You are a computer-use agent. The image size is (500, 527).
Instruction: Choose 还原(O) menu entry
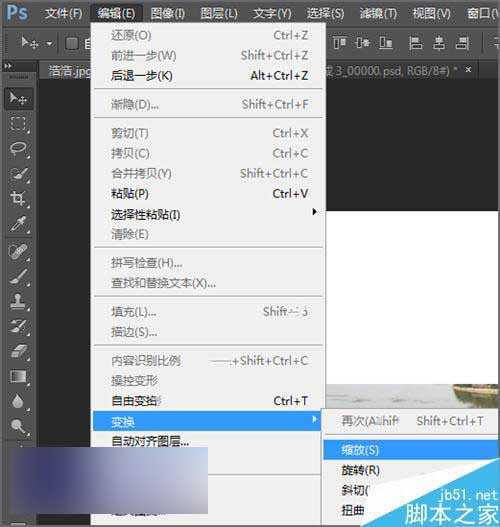pos(208,35)
